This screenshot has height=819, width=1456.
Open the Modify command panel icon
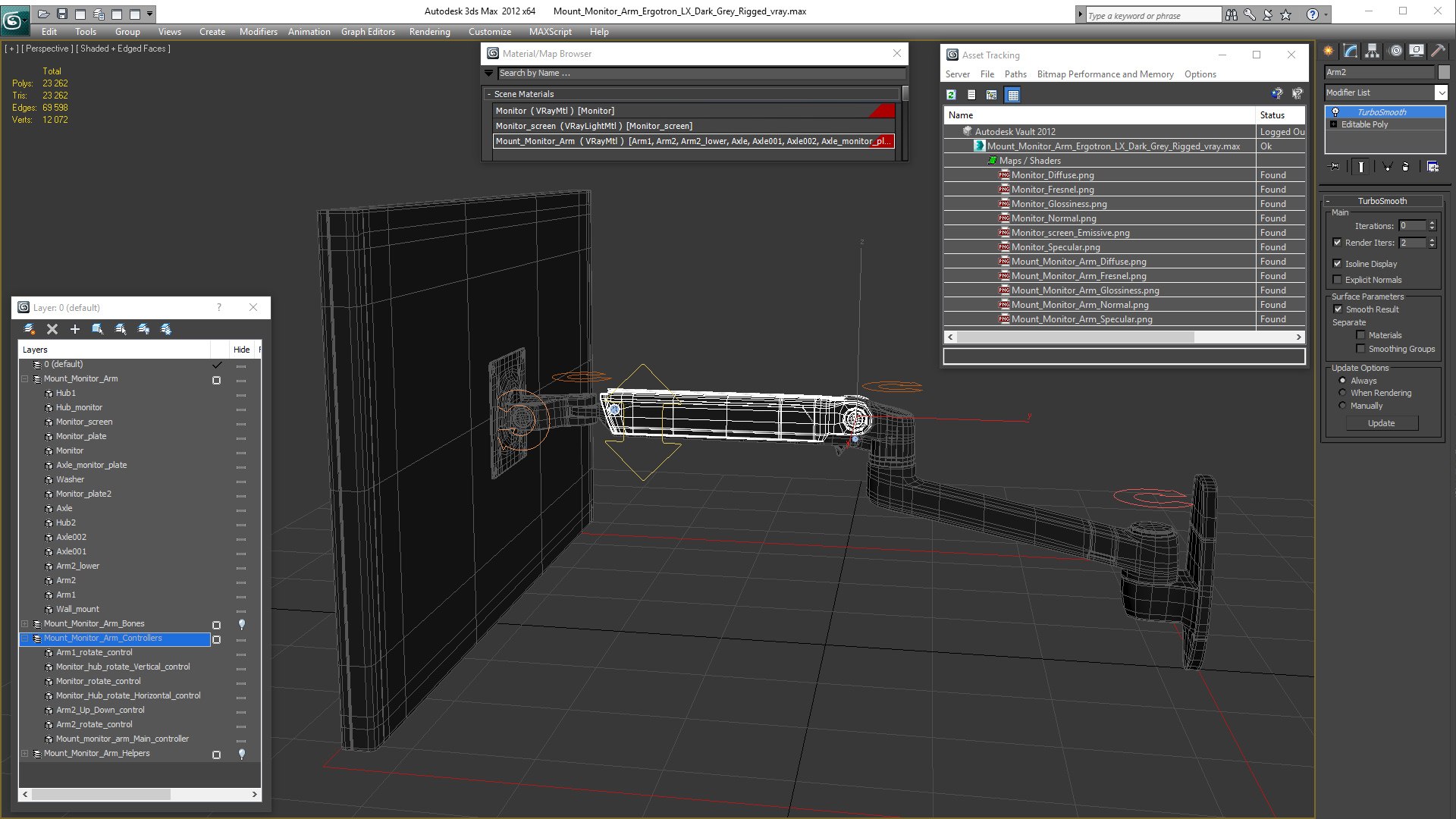tap(1351, 51)
